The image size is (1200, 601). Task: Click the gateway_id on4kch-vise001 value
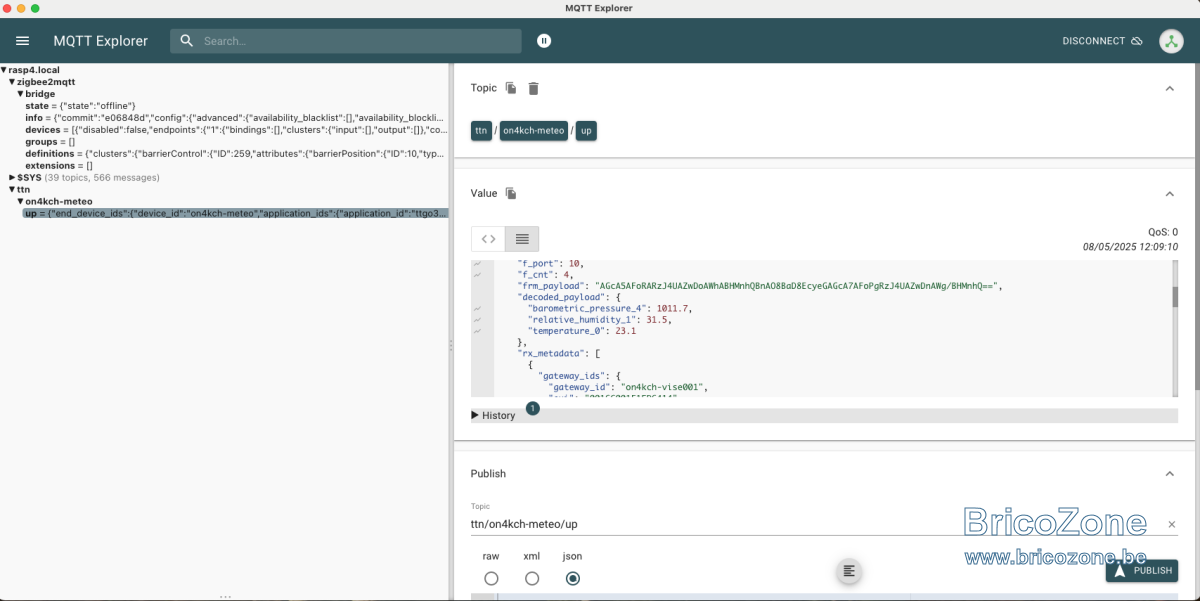click(x=664, y=387)
